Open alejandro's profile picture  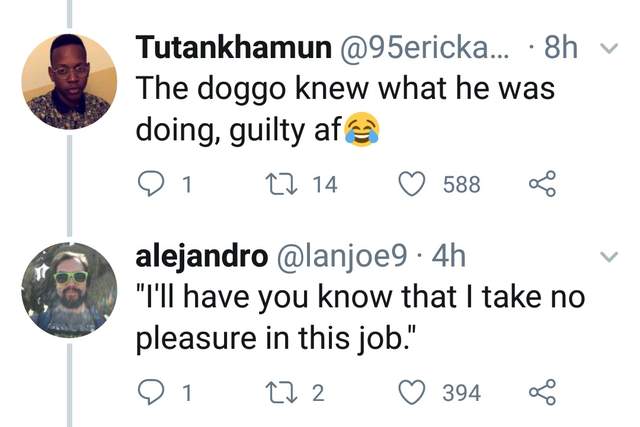click(x=69, y=290)
